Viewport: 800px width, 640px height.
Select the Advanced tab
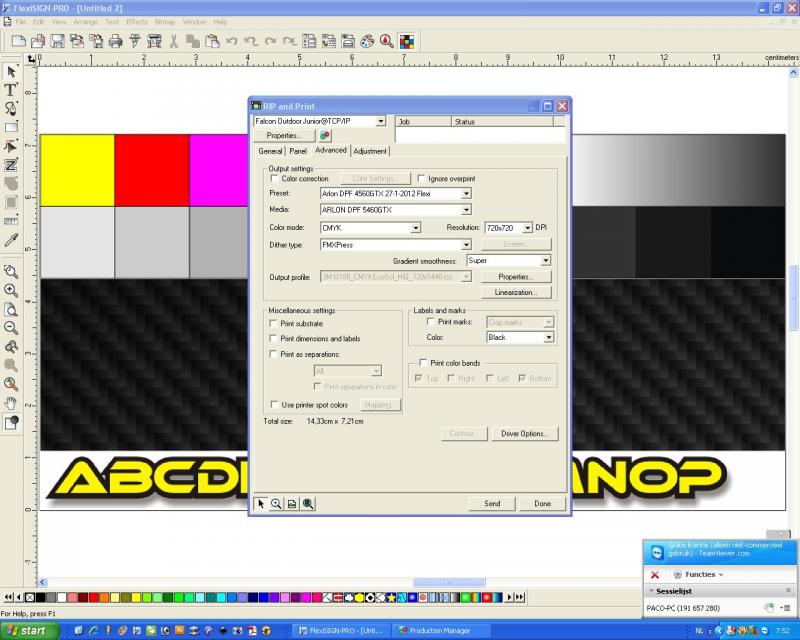(331, 150)
